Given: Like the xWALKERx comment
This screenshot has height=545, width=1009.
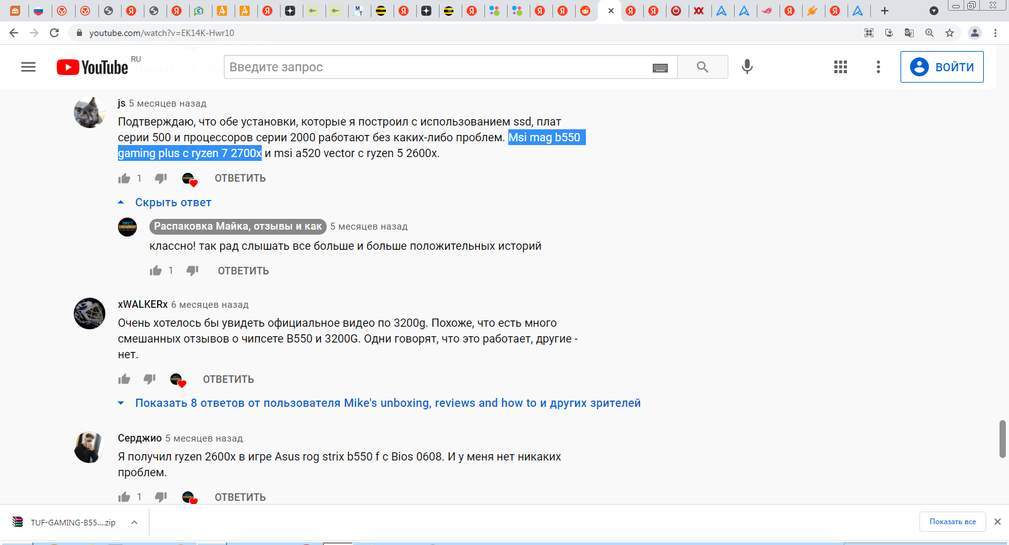Looking at the screenshot, I should [x=124, y=380].
